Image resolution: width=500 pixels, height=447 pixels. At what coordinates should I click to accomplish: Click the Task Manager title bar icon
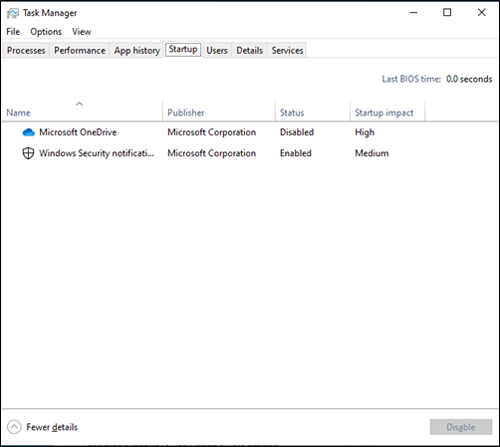coord(13,13)
